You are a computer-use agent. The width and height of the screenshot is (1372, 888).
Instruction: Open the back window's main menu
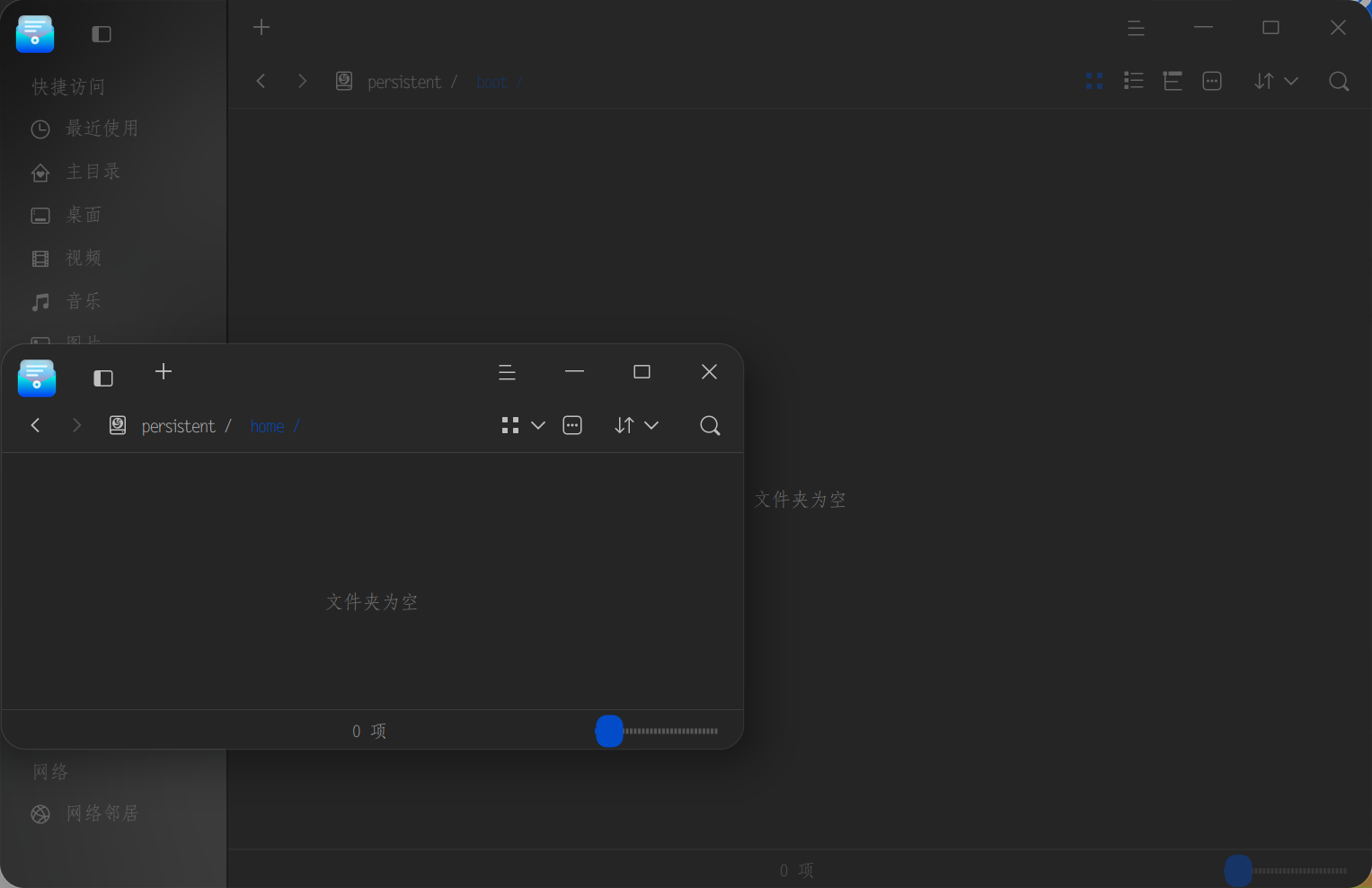click(x=1136, y=28)
